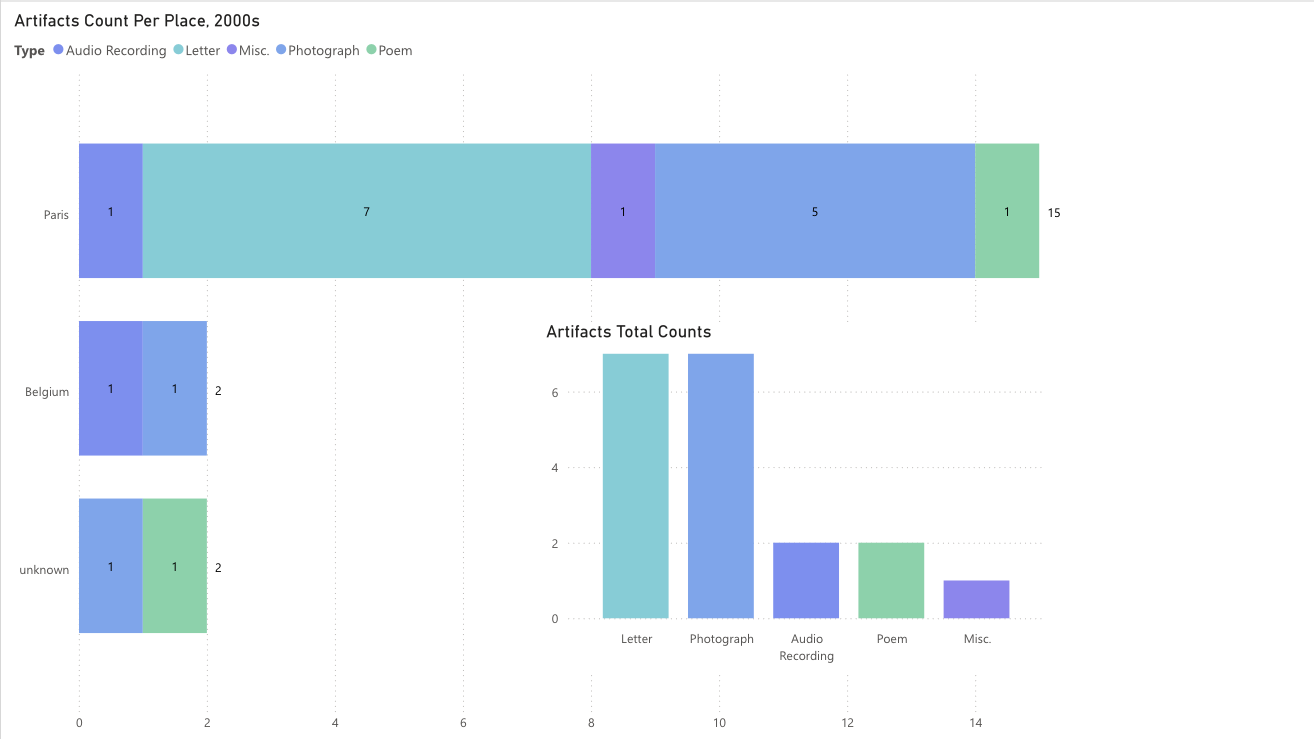Select the unknown Poem bar segment

click(x=175, y=566)
